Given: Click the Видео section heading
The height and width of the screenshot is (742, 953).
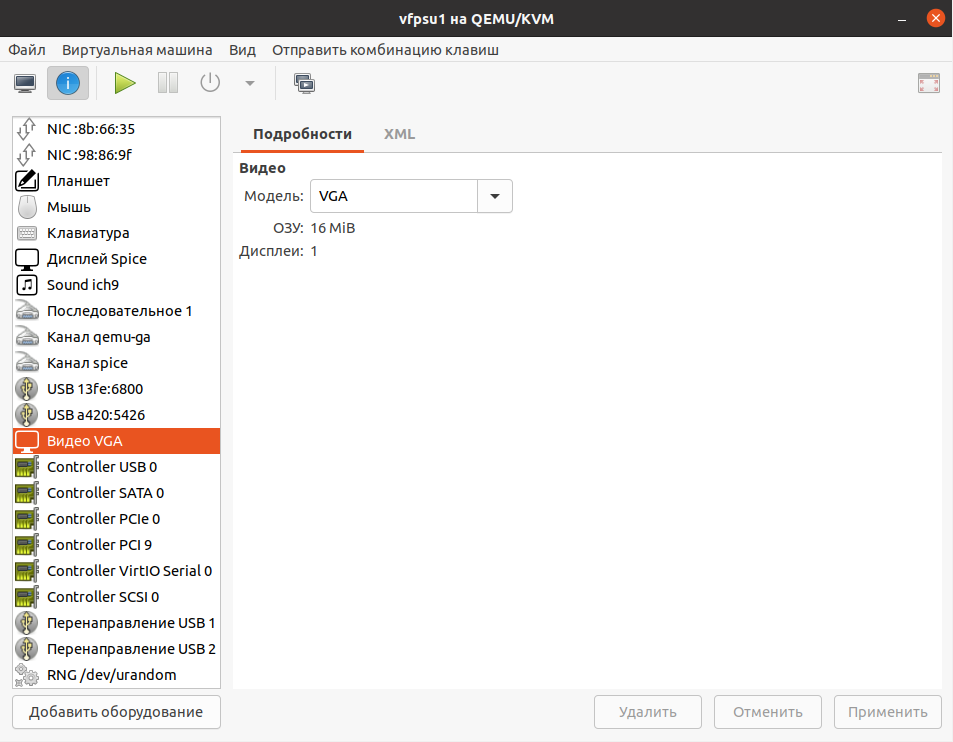Looking at the screenshot, I should pos(263,168).
